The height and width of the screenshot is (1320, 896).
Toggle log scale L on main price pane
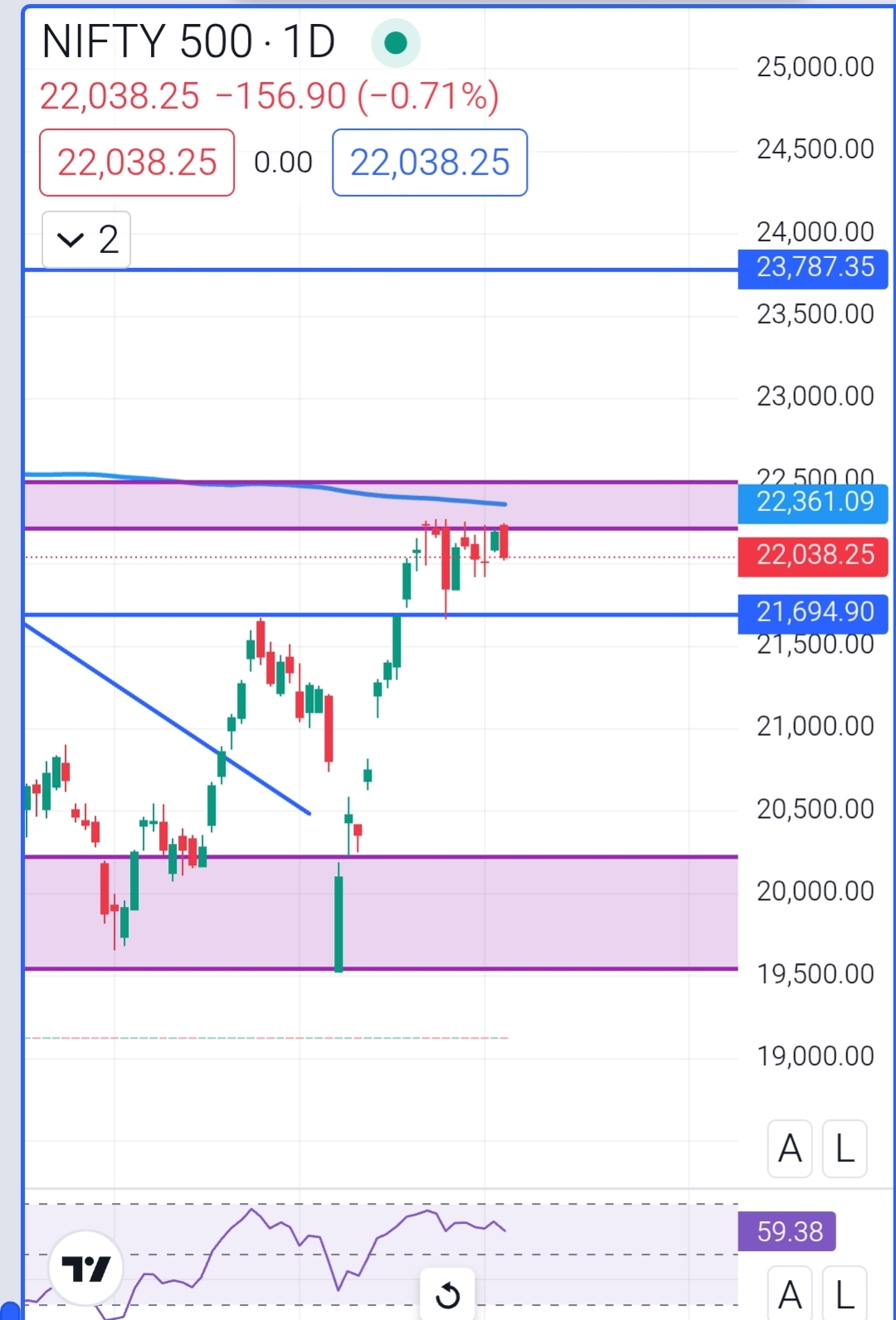pyautogui.click(x=845, y=1149)
